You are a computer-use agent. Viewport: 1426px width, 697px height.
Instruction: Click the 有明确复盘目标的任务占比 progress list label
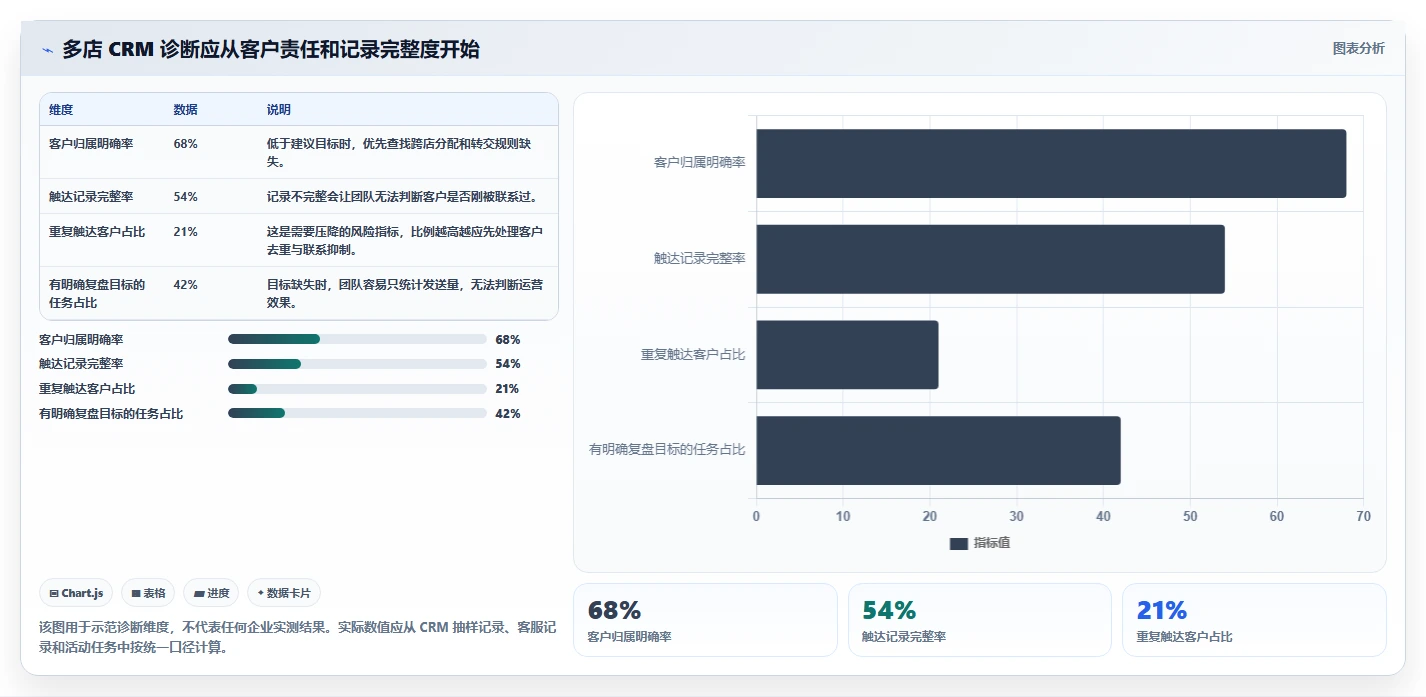click(x=111, y=413)
